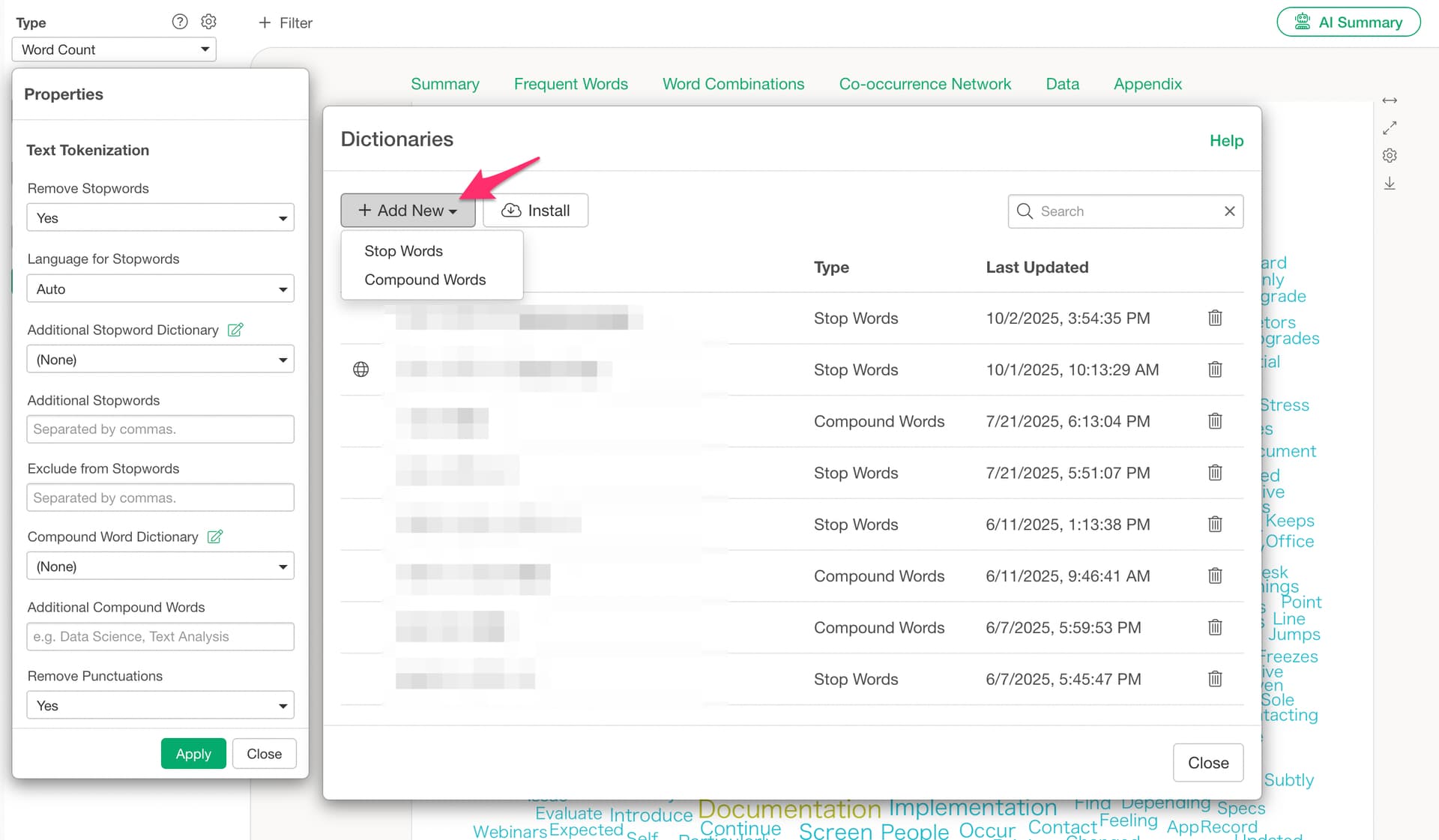Open Type settings gear icon
The image size is (1439, 840).
tap(209, 22)
